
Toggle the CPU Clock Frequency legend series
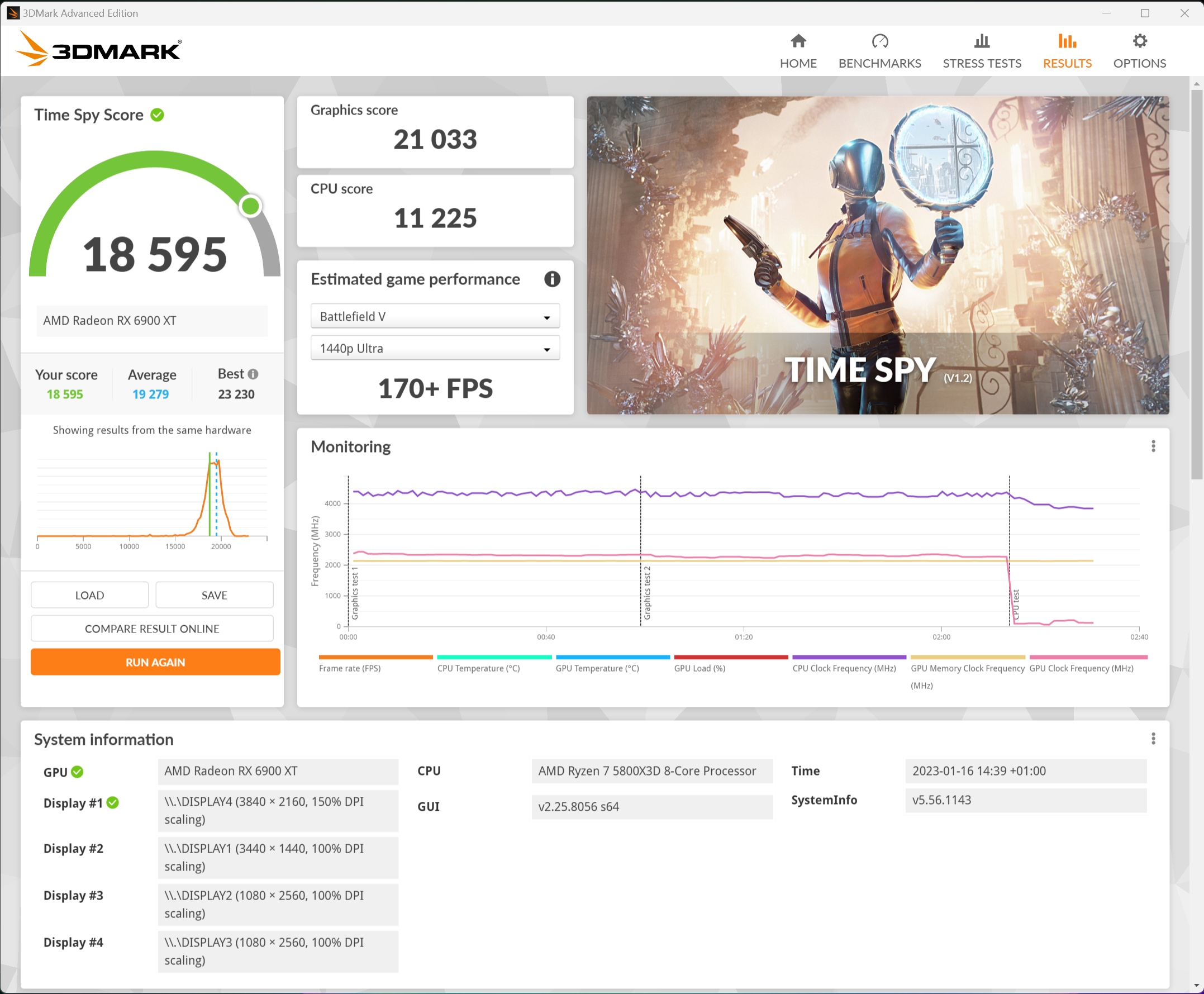point(844,668)
